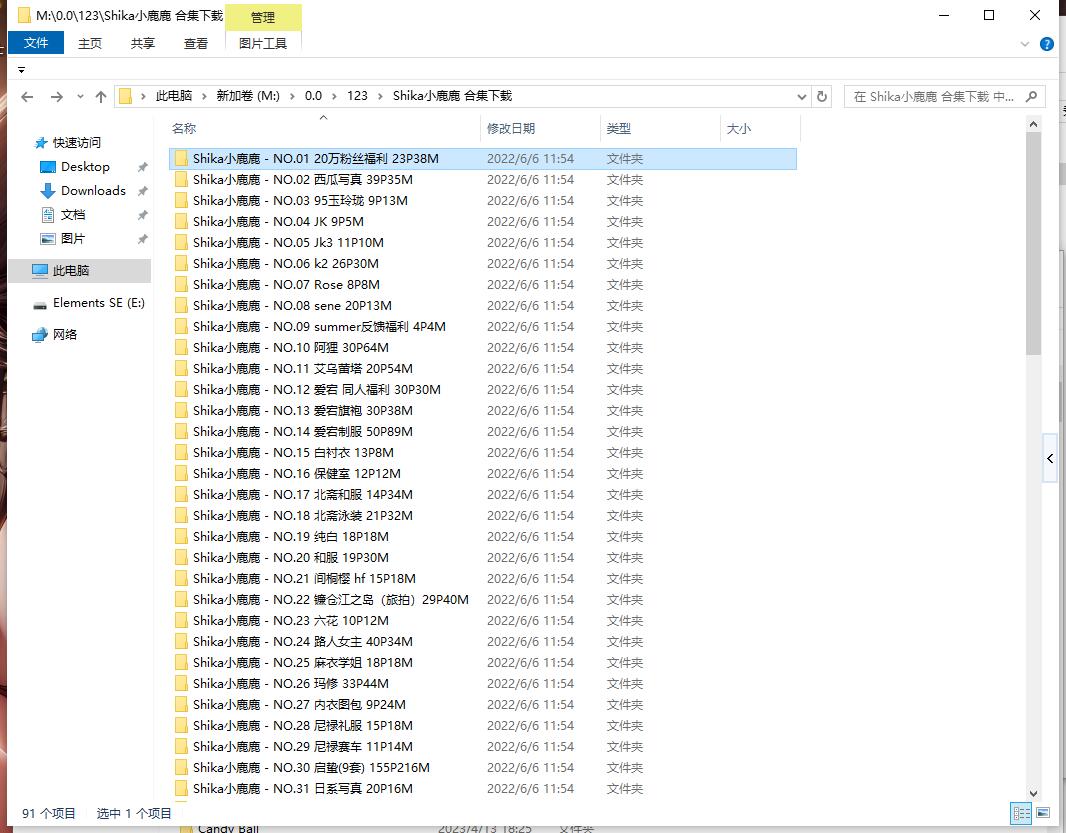This screenshot has height=833, width=1066.
Task: Expand the chevron after 此电脑 in breadcrumb
Action: (x=203, y=97)
